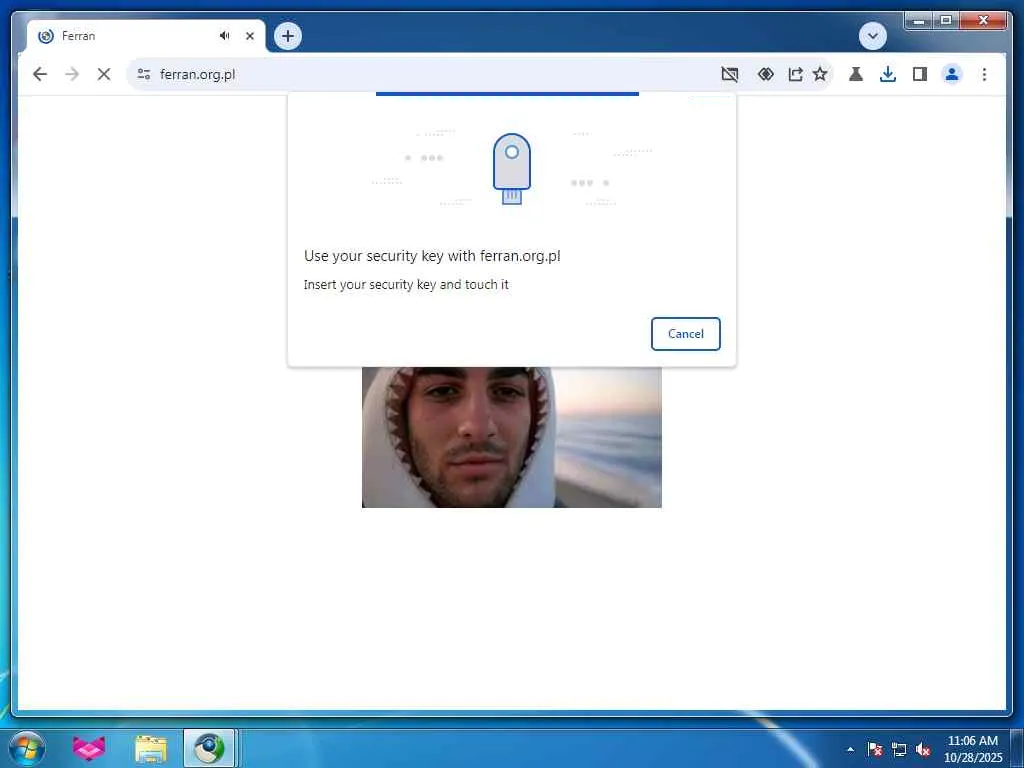
Task: Click the photo on the page
Action: pyautogui.click(x=511, y=437)
